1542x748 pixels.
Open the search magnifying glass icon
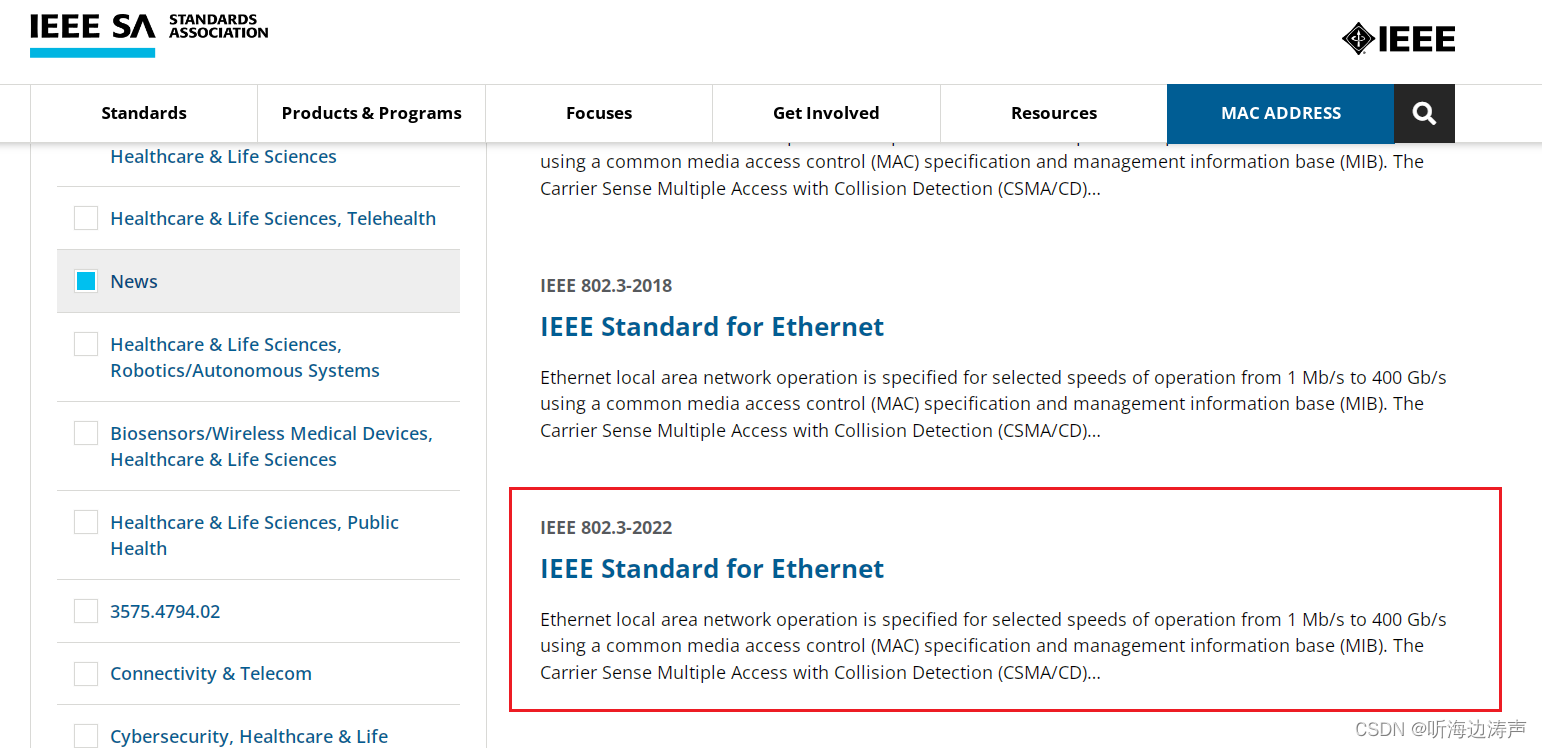click(1424, 113)
